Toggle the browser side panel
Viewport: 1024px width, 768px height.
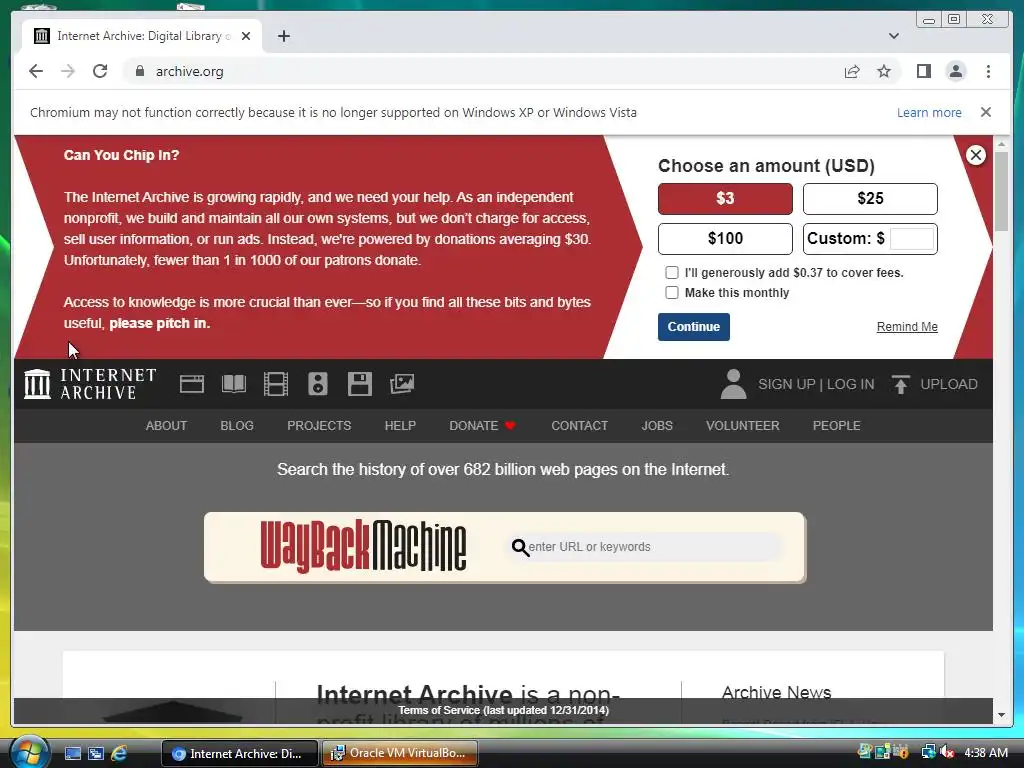[x=923, y=71]
